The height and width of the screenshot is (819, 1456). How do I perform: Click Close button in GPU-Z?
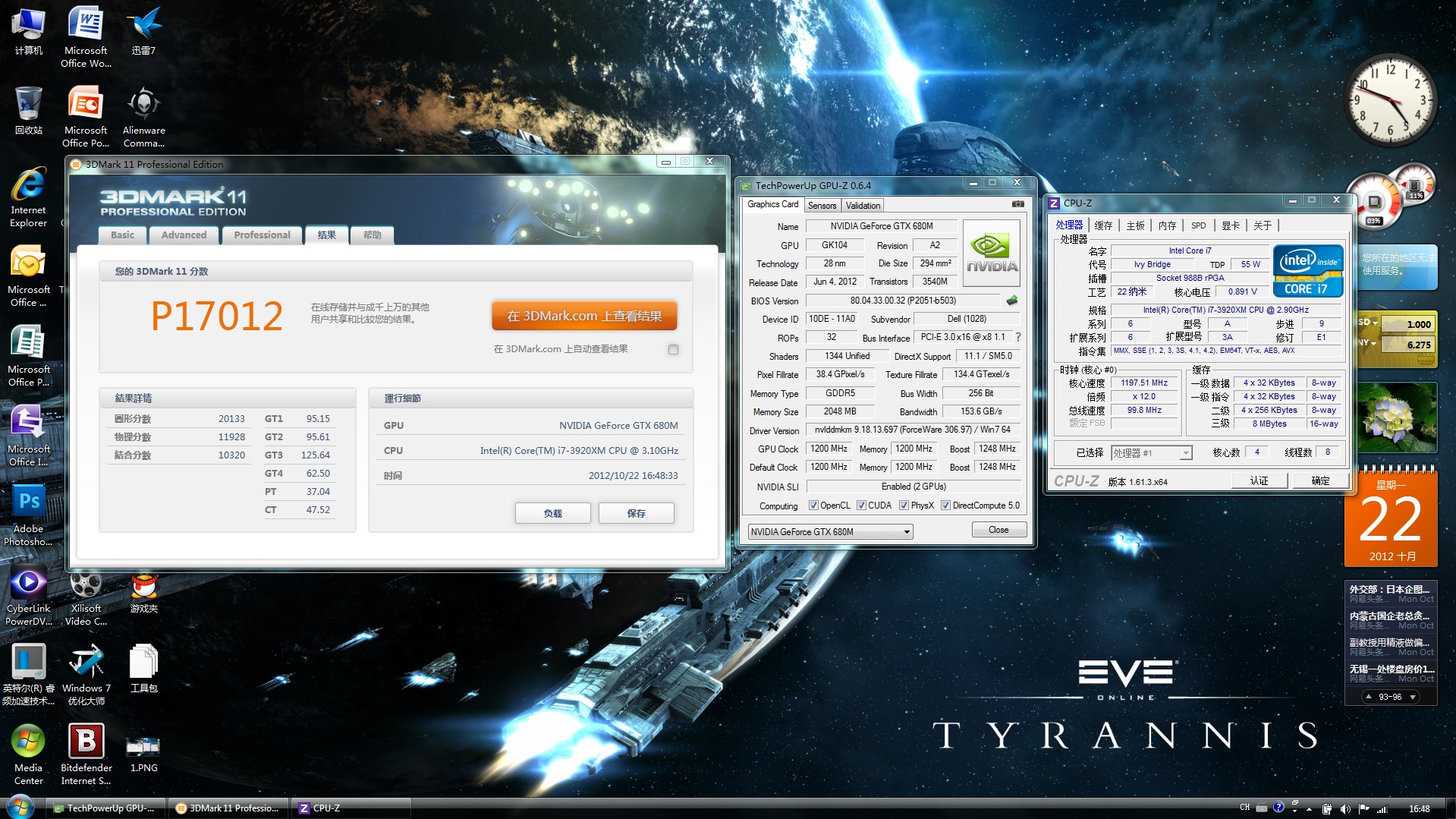coord(998,530)
